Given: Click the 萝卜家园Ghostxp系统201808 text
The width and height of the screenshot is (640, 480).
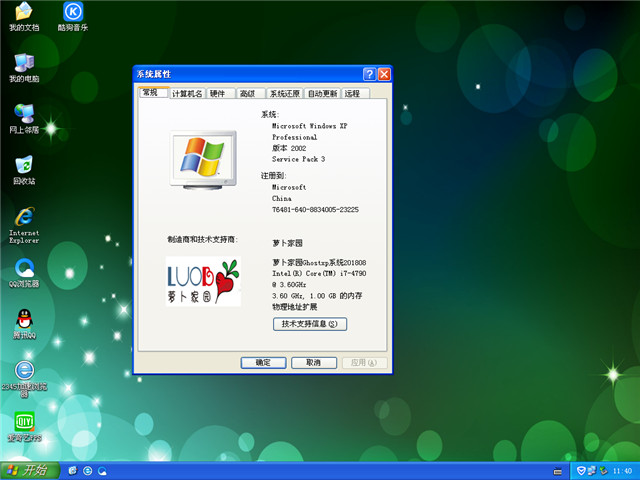Looking at the screenshot, I should pos(319,262).
